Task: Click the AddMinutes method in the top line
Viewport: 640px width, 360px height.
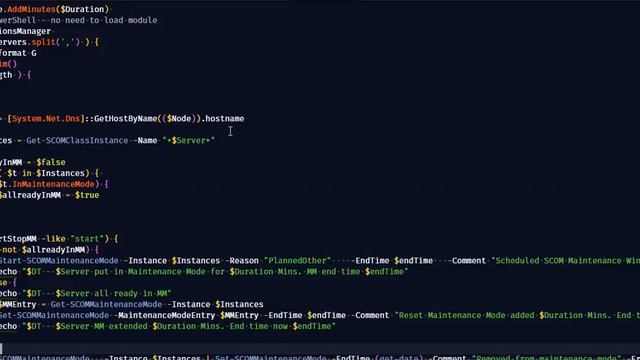Action: (31, 9)
